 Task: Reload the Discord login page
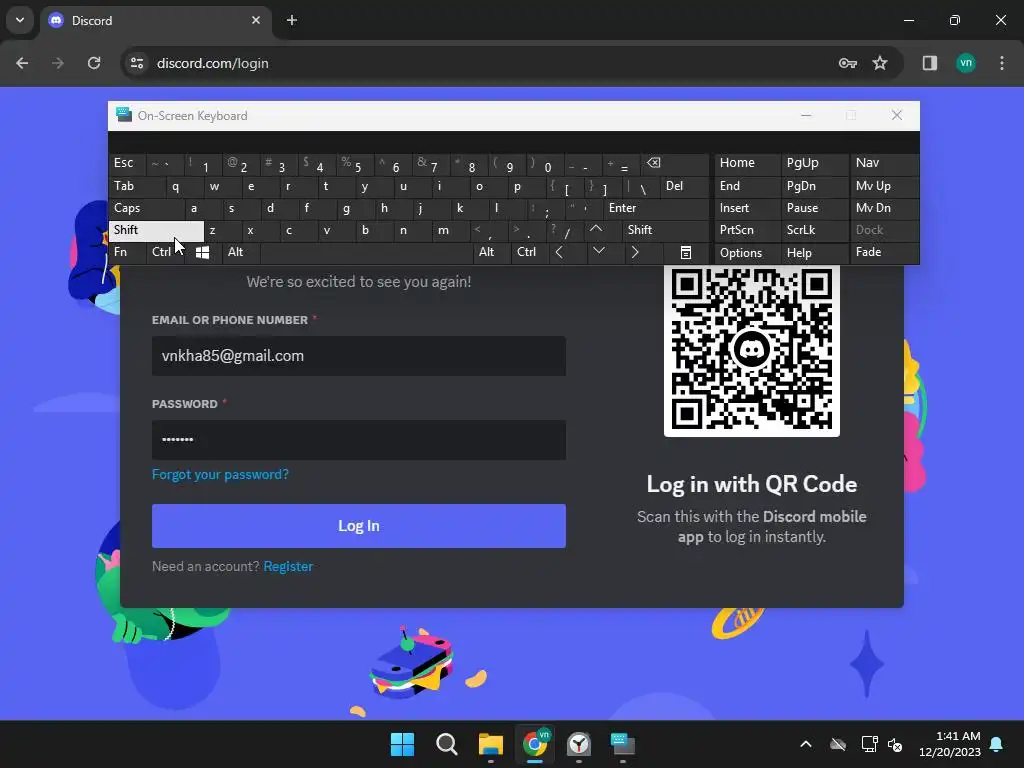(94, 63)
